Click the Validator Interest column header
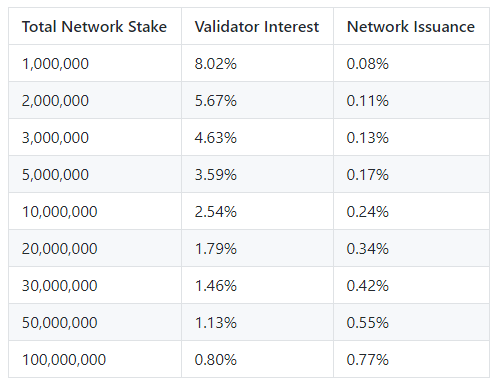The width and height of the screenshot is (500, 388). point(257,27)
